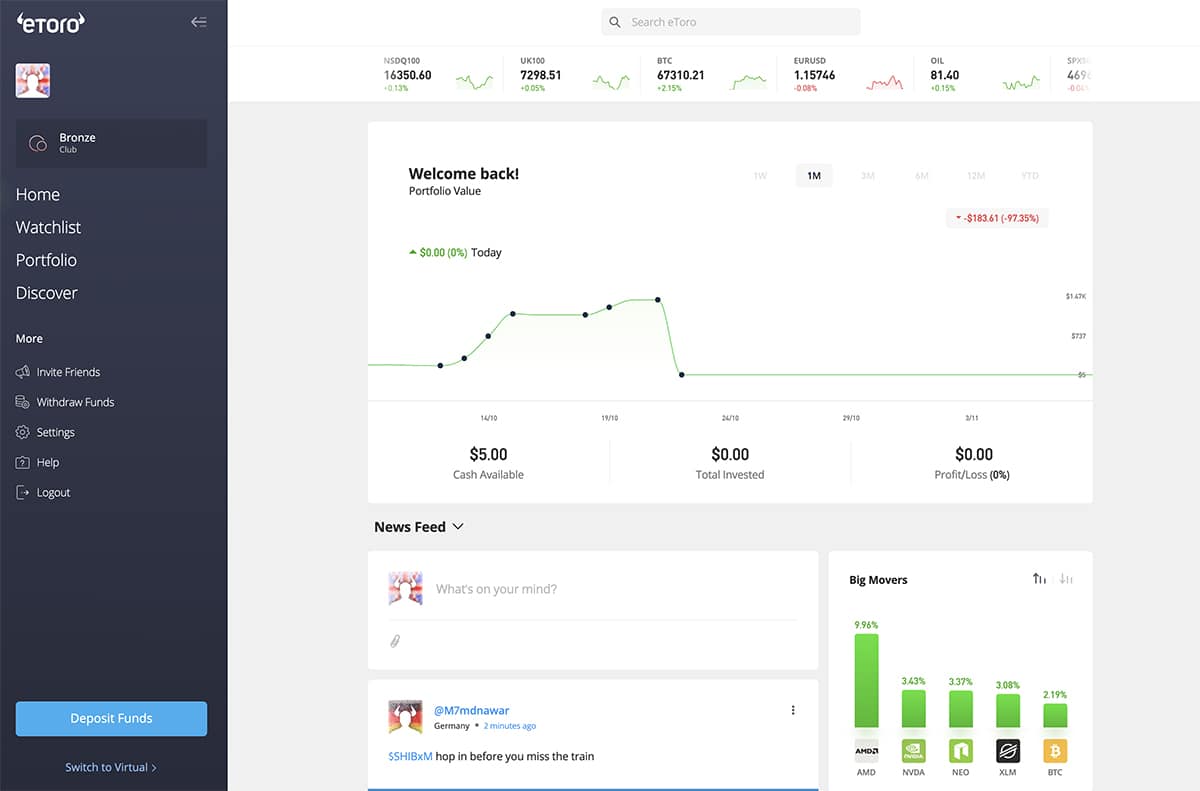Click the search magnifier icon

pyautogui.click(x=615, y=22)
